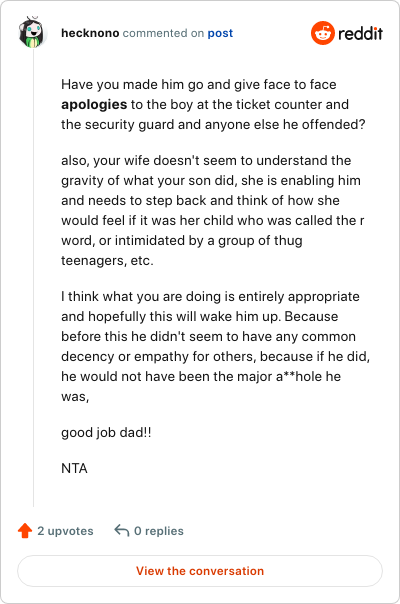
Task: Click the gray "commented on" text
Action: tap(163, 33)
